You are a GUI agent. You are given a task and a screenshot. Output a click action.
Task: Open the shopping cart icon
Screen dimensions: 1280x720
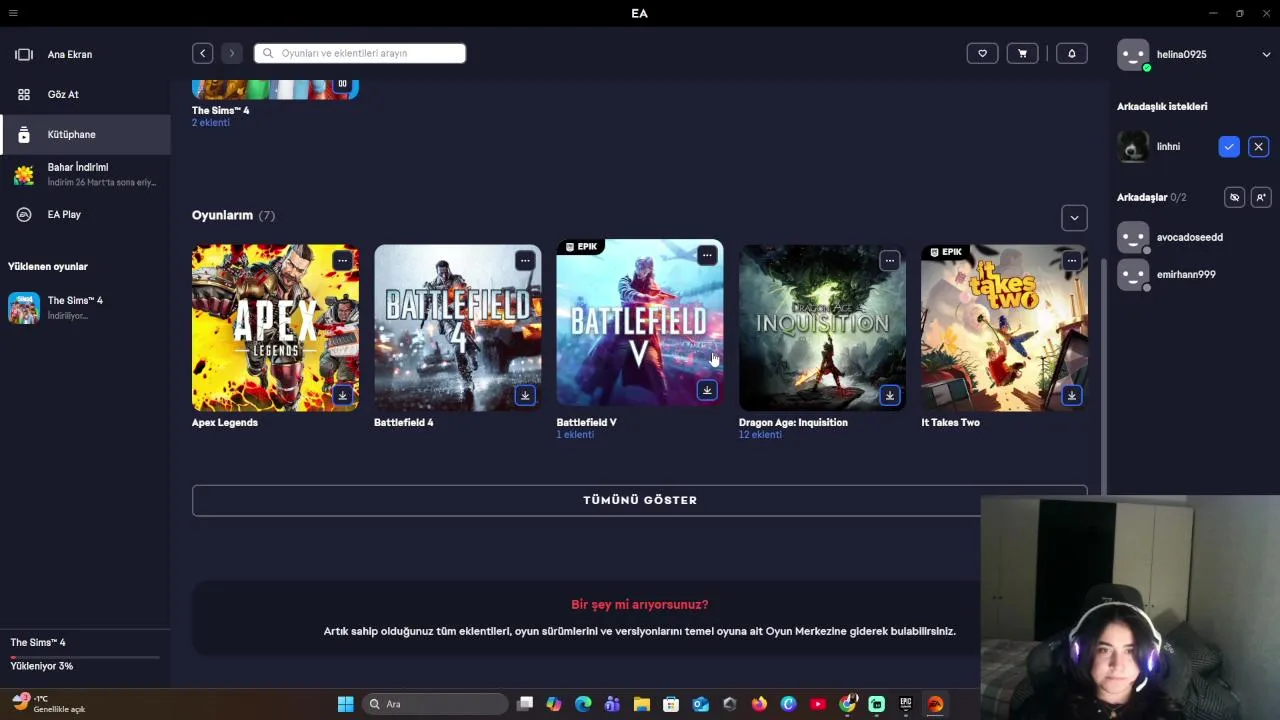pos(1022,53)
